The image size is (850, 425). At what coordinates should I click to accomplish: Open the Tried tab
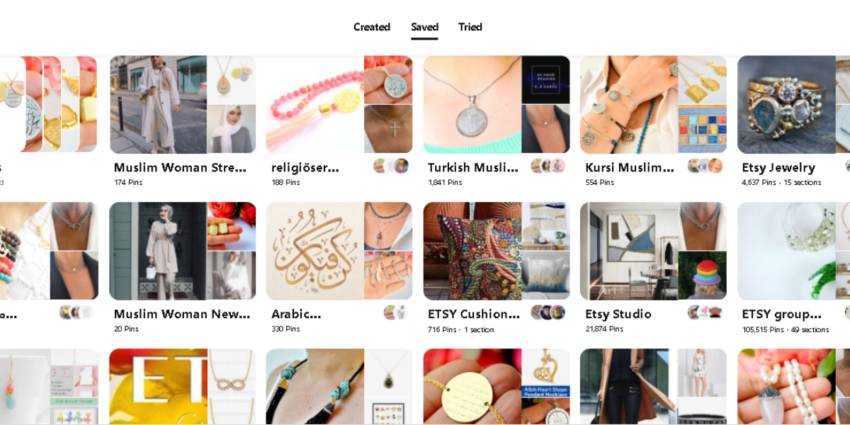[x=470, y=27]
